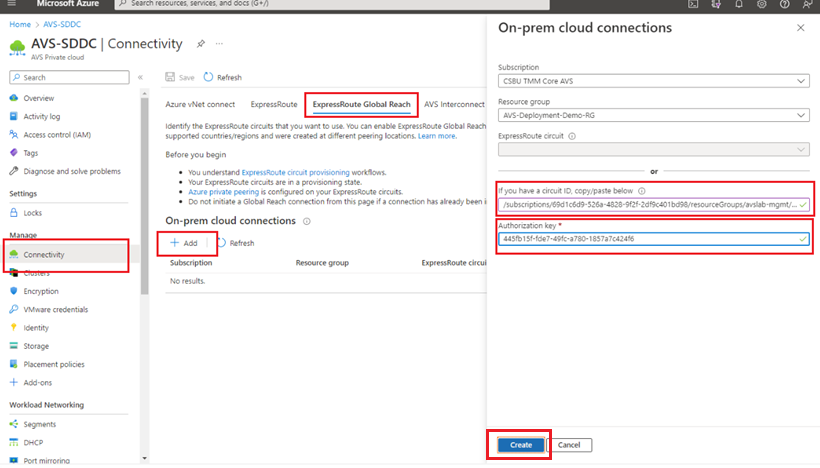
Task: Click the sidebar scrollbar down arrow
Action: (144, 459)
